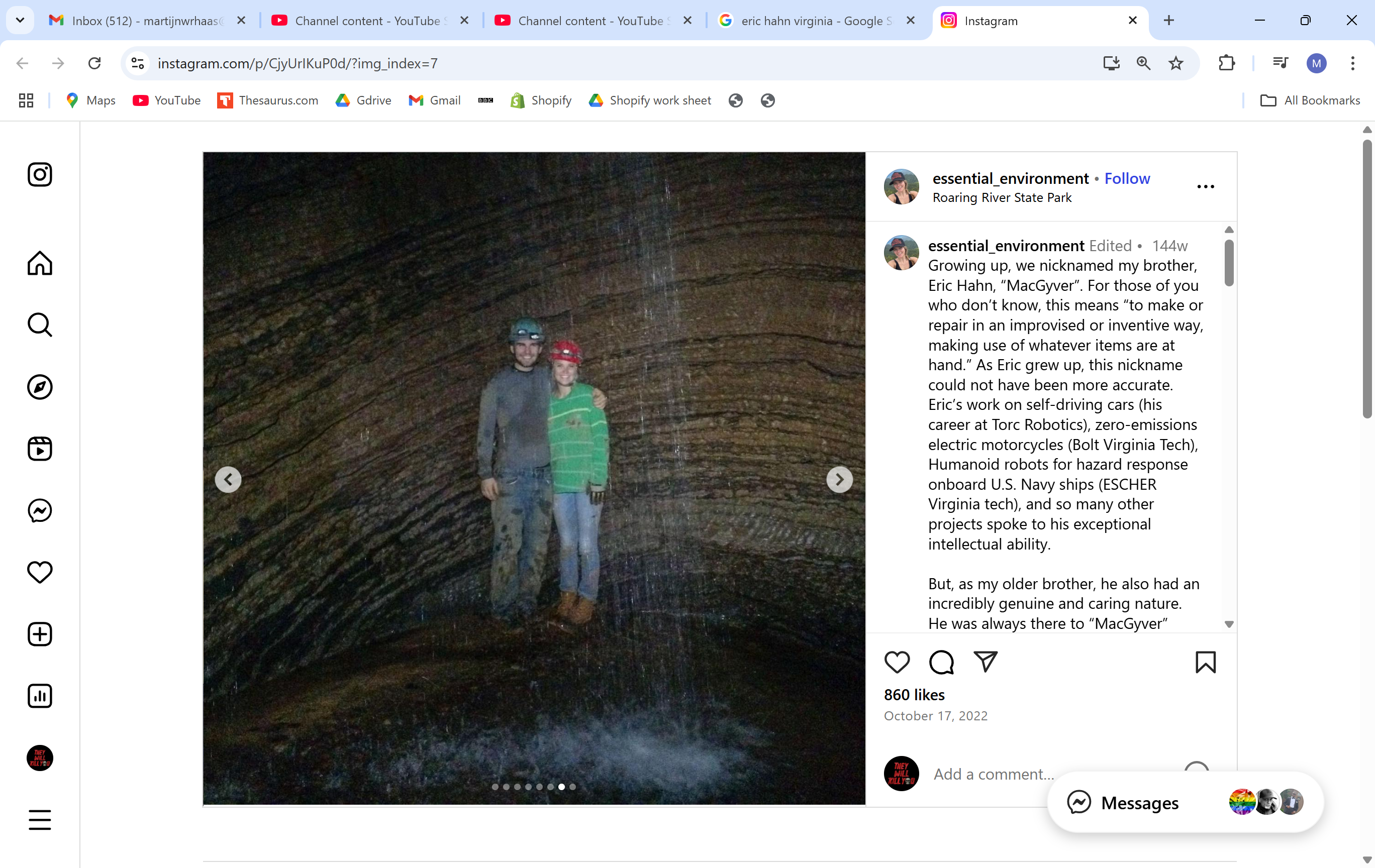Go to the next carousel photo
This screenshot has width=1375, height=868.
pyautogui.click(x=839, y=479)
